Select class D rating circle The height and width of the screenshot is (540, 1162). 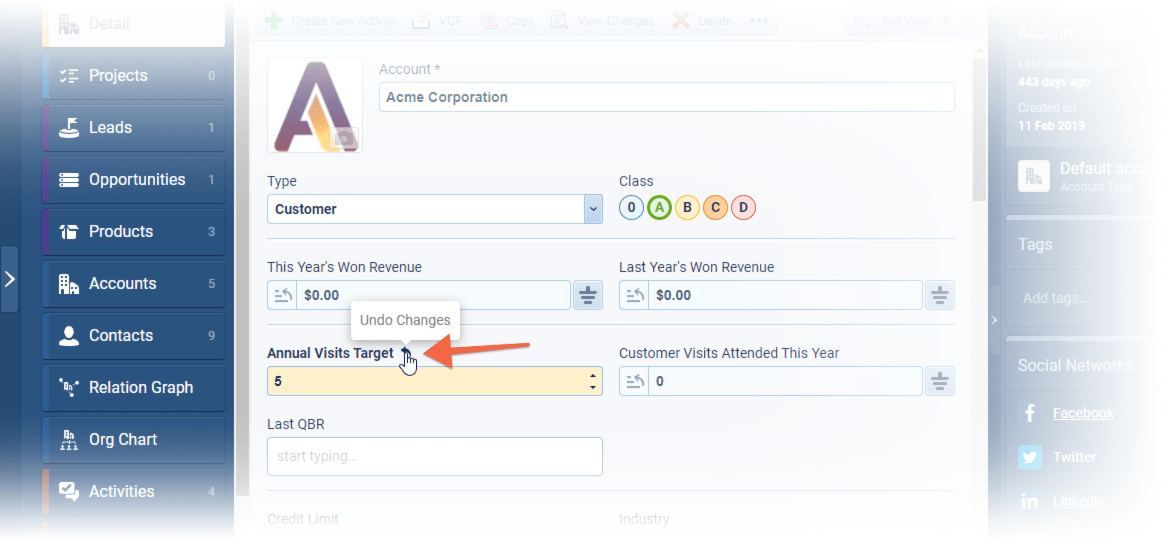pyautogui.click(x=742, y=208)
